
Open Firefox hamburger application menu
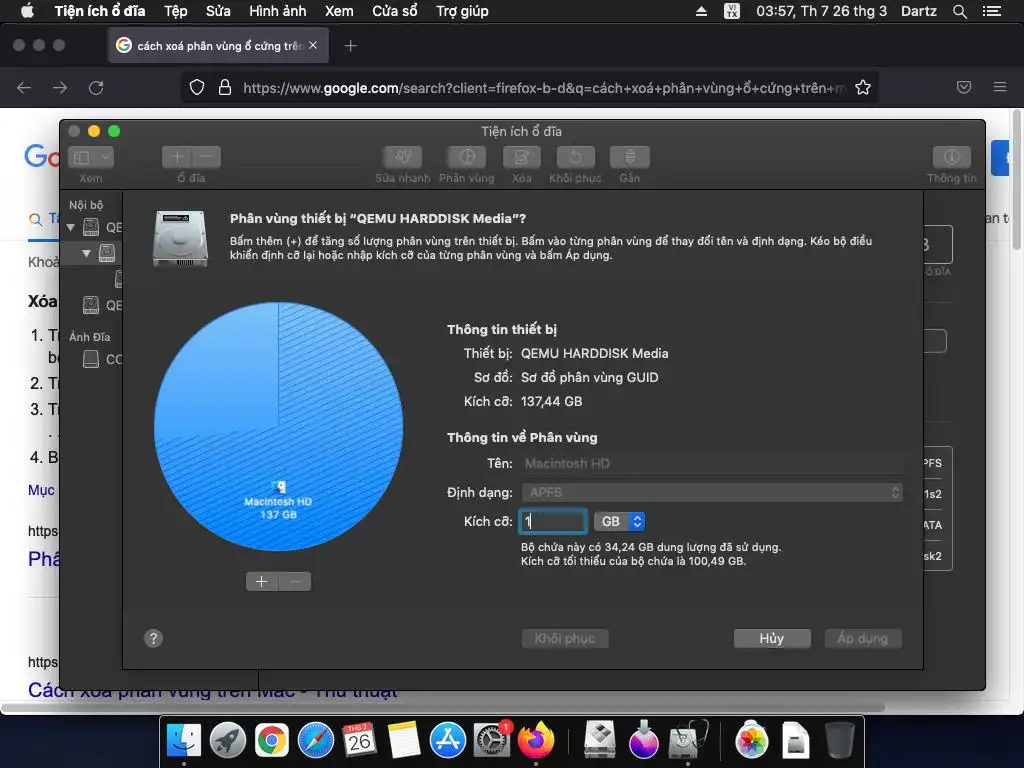click(1000, 87)
